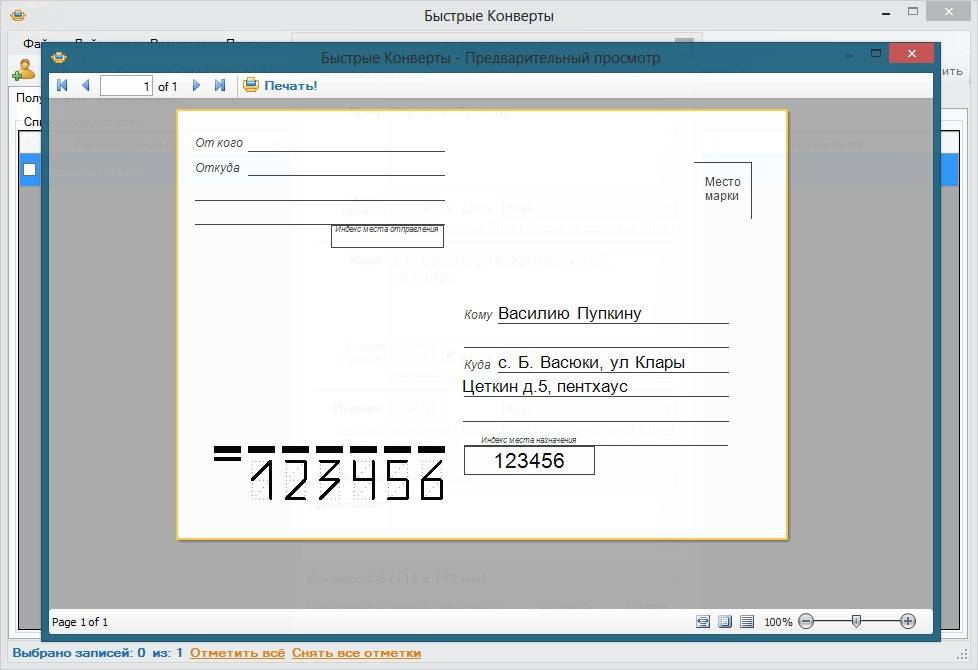This screenshot has width=978, height=670.
Task: Click the printer icon beside Печать!
Action: click(x=251, y=86)
